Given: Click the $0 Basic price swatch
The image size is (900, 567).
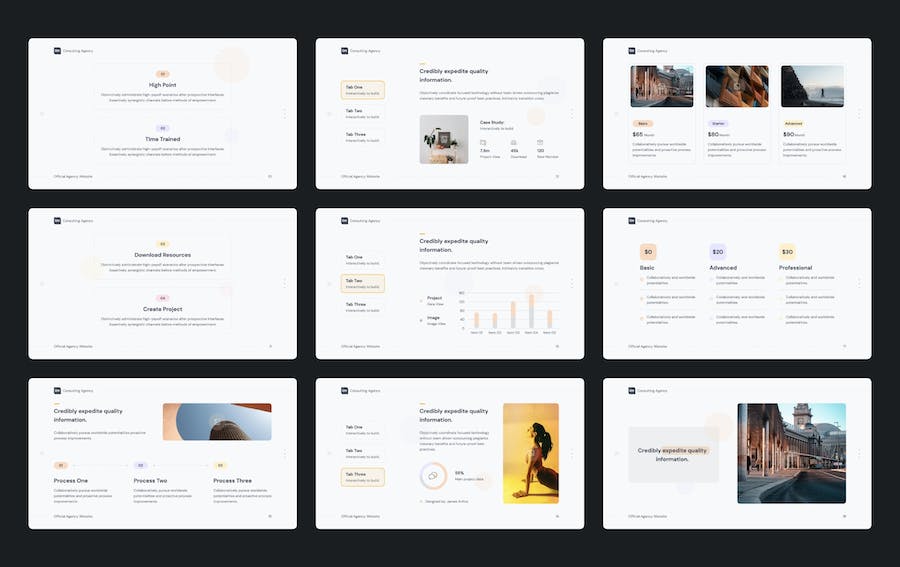Looking at the screenshot, I should tap(648, 252).
